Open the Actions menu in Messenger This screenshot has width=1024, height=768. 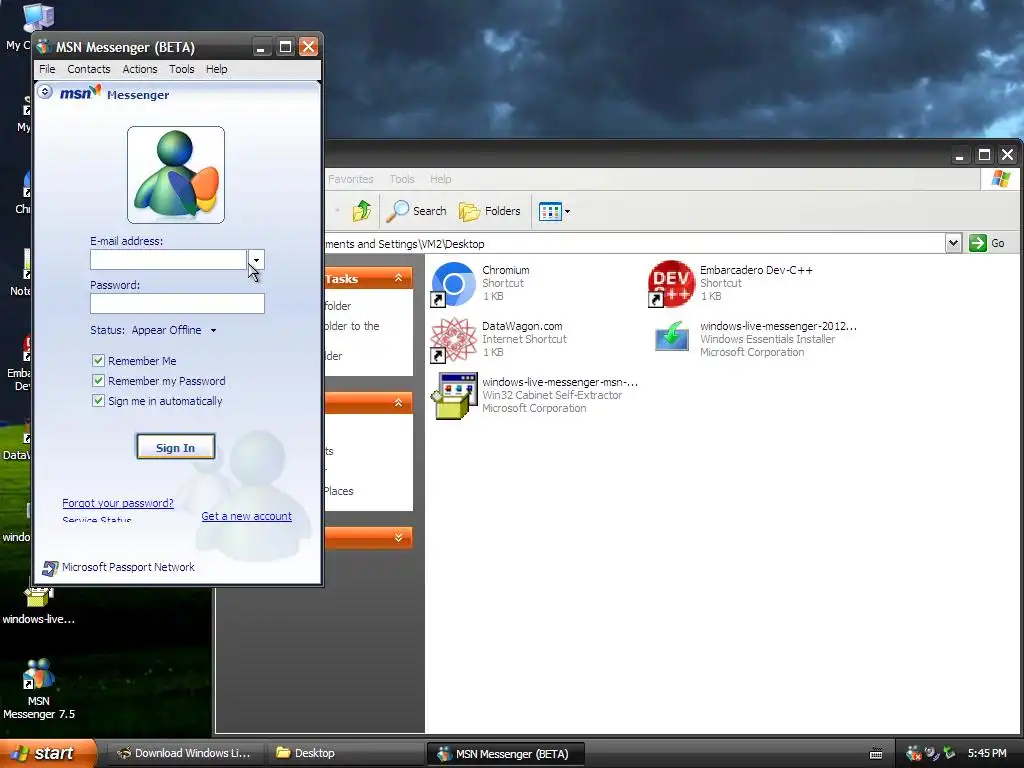[x=140, y=69]
